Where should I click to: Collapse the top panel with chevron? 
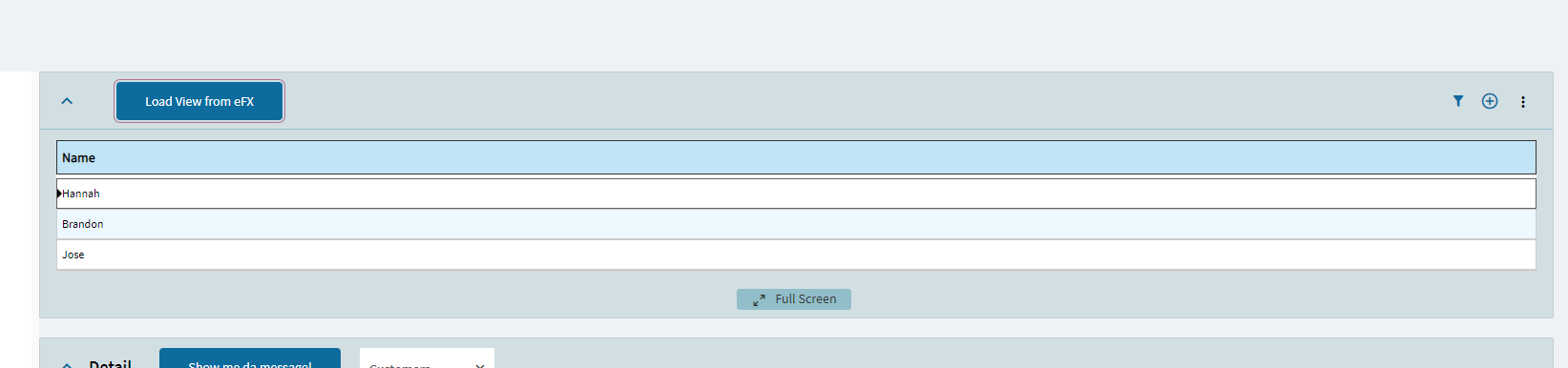click(x=67, y=101)
